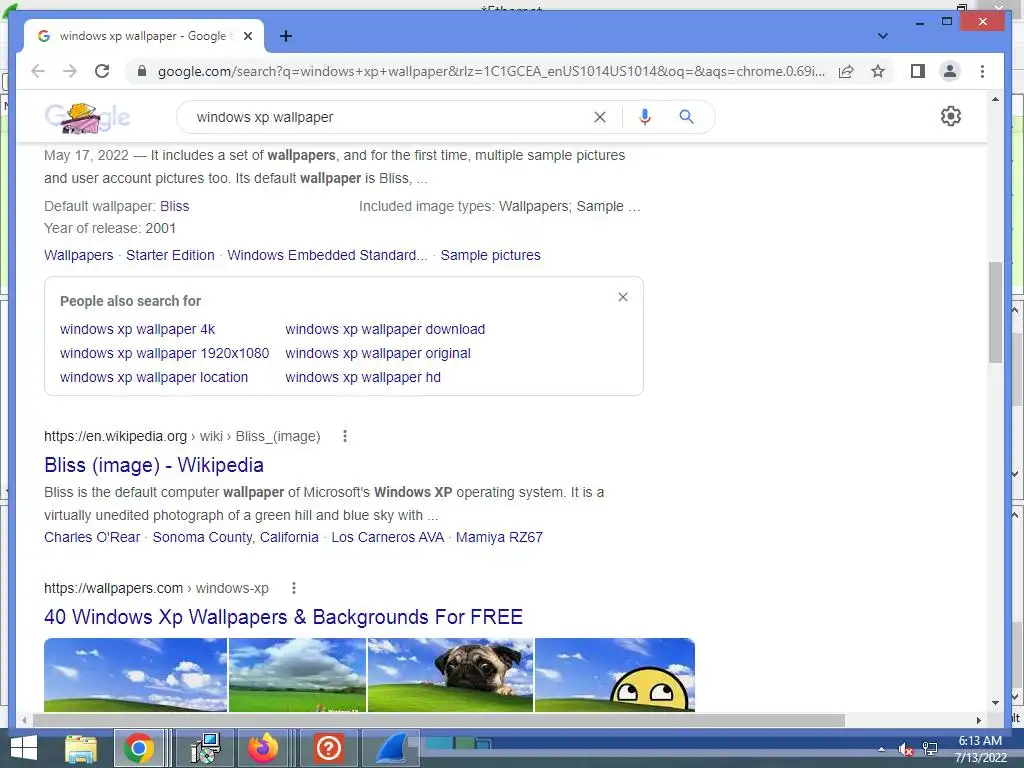Viewport: 1024px width, 768px height.
Task: Open the network computers taskbar app
Action: (205, 748)
